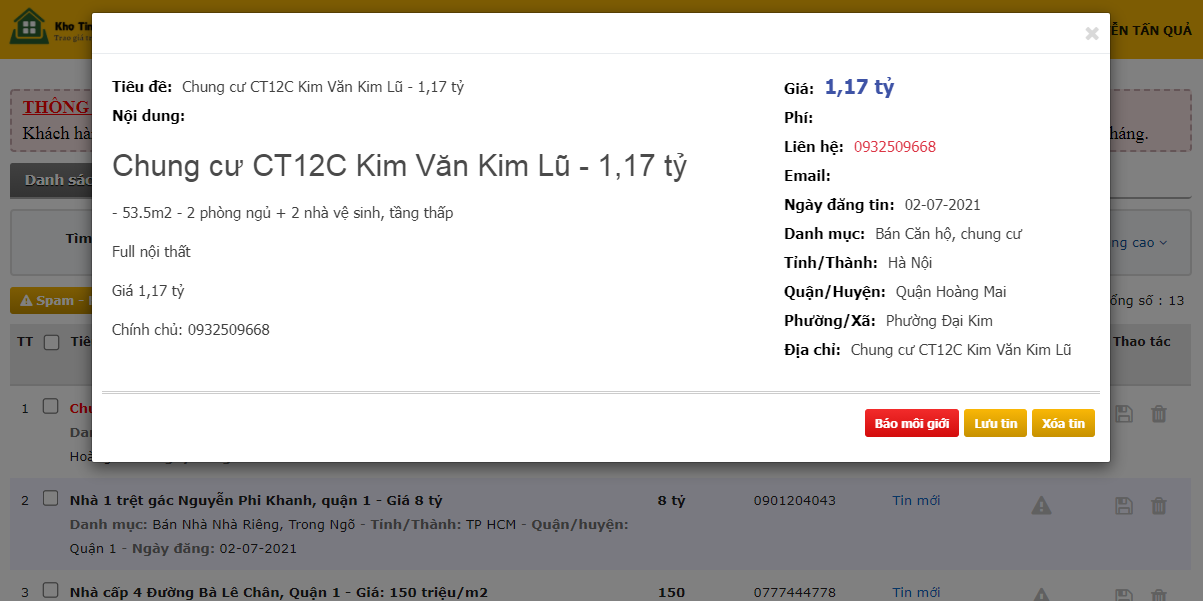Click the Kho Tin house logo

[x=28, y=26]
